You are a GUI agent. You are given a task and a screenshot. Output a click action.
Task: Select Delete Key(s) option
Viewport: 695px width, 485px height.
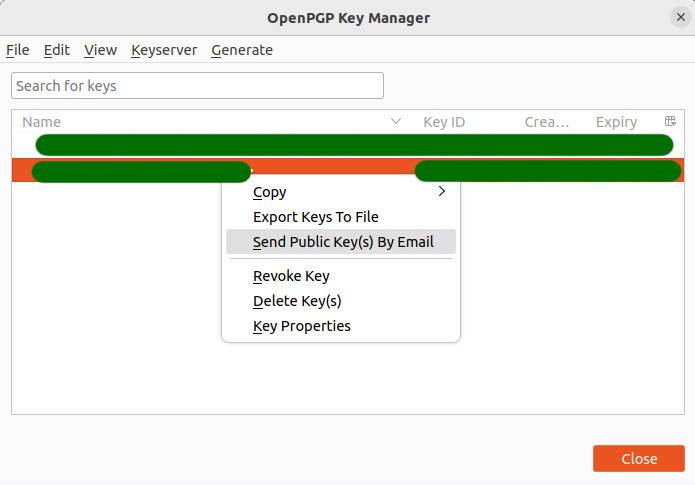coord(297,301)
